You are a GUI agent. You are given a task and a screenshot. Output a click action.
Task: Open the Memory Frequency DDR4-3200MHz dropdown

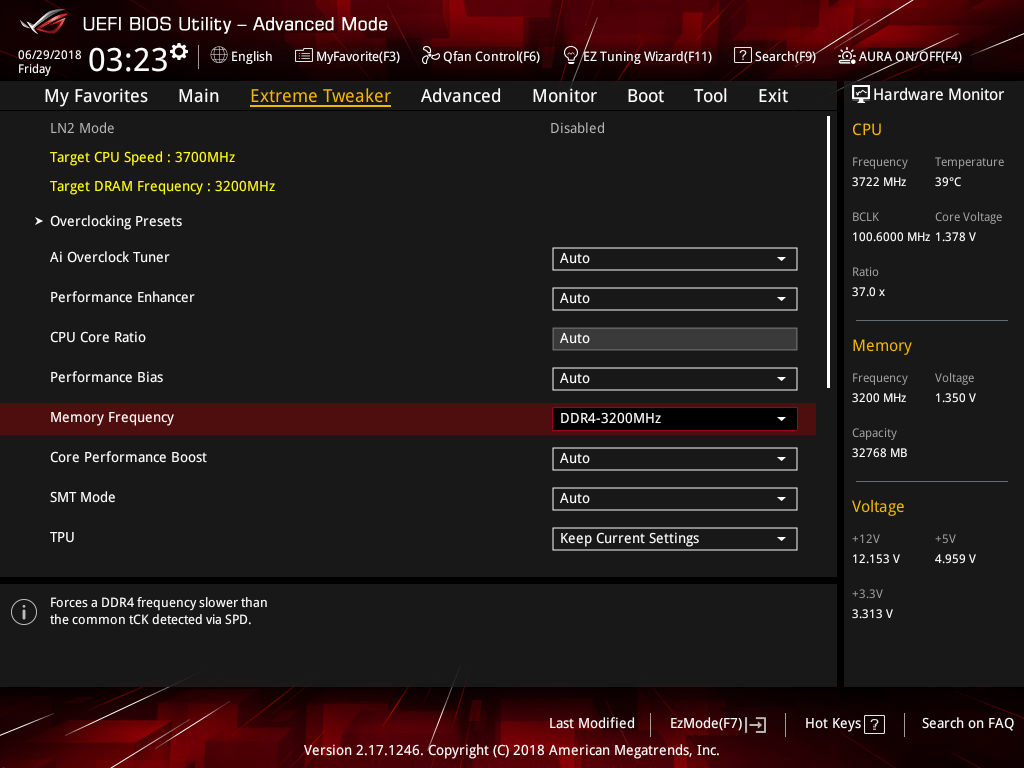coord(675,419)
